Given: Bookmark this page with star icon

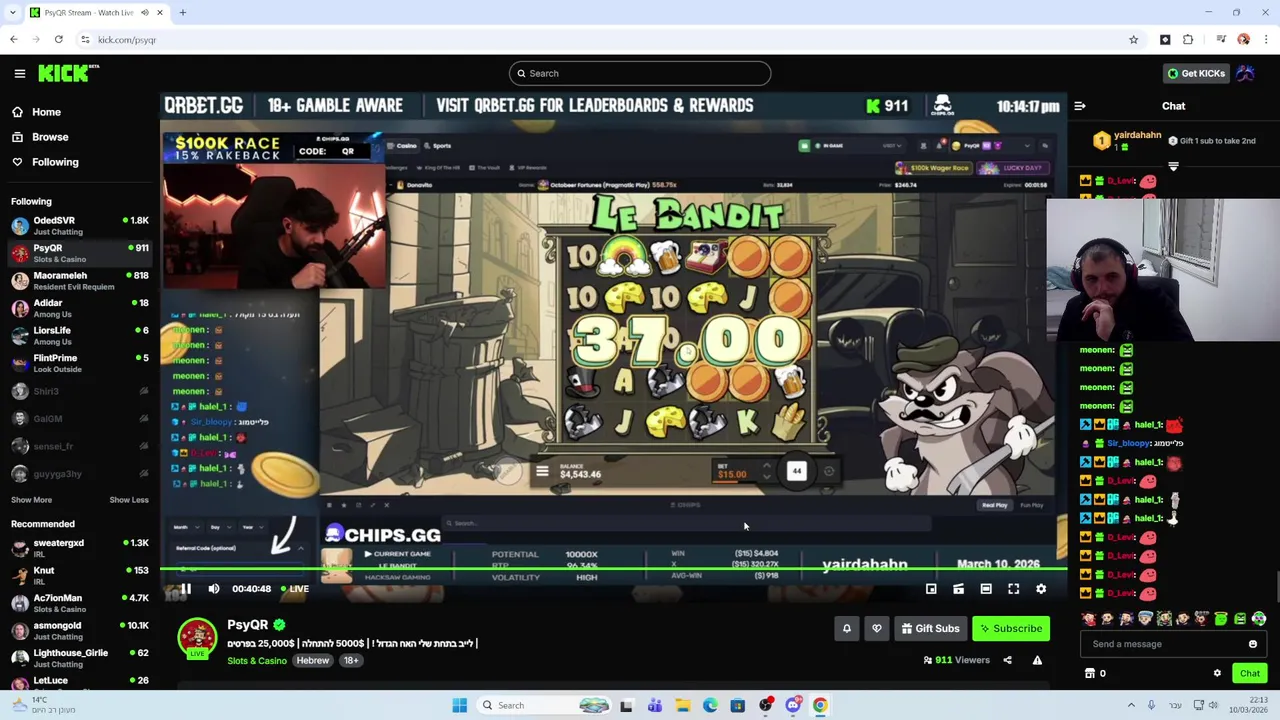Looking at the screenshot, I should (1133, 40).
